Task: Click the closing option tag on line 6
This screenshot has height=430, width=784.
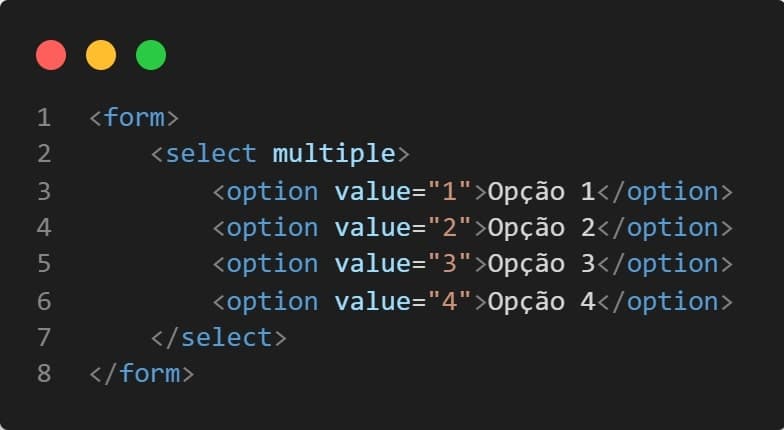Action: click(665, 302)
